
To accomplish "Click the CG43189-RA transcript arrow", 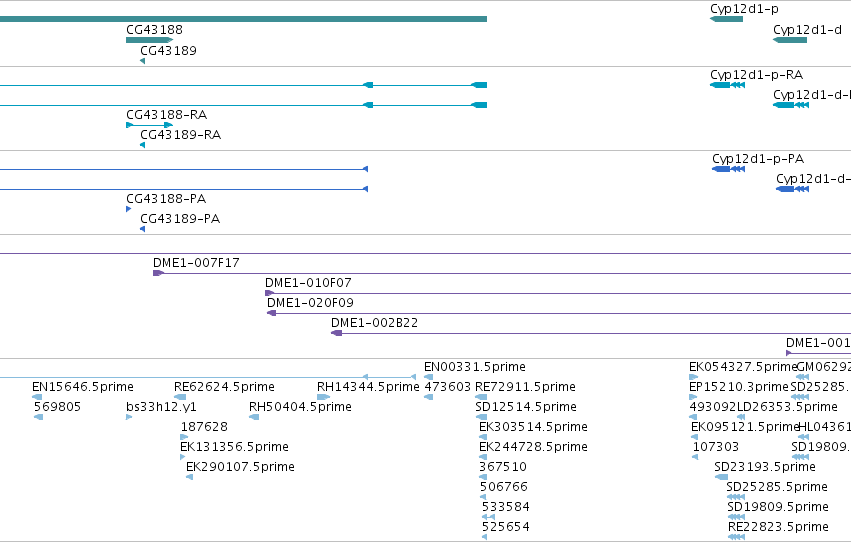I will point(143,145).
